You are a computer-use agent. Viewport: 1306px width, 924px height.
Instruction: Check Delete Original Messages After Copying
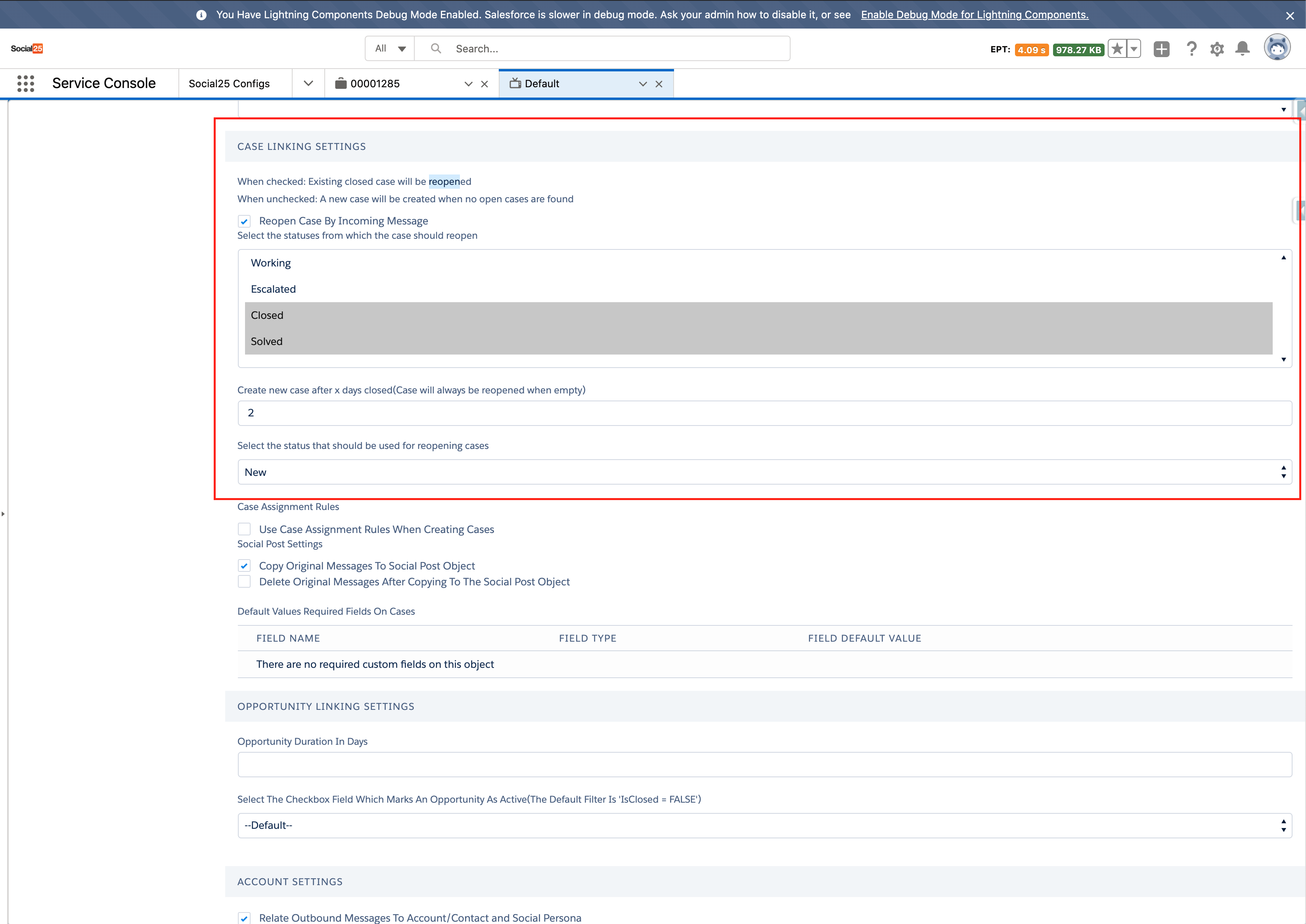(245, 581)
